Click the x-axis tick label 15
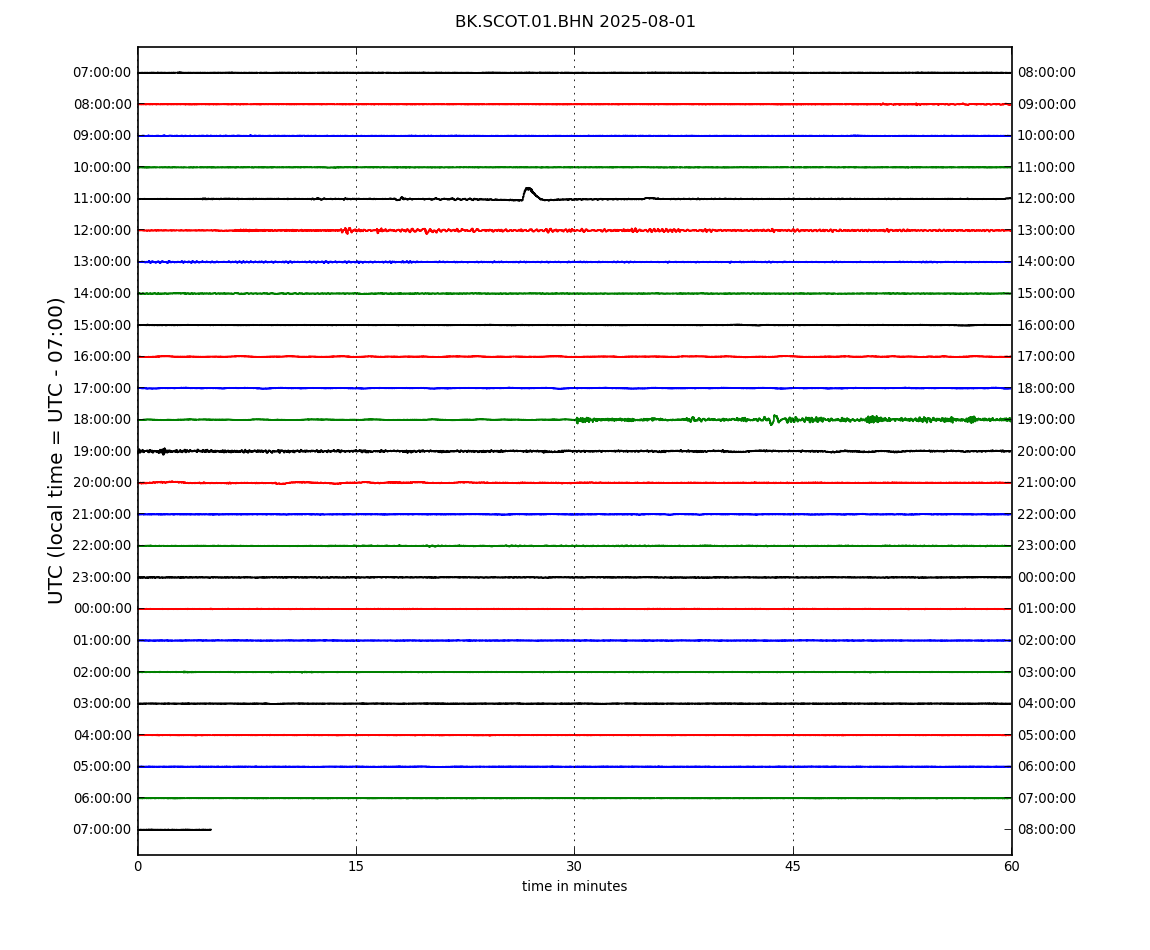This screenshot has height=950, width=1150. 356,866
